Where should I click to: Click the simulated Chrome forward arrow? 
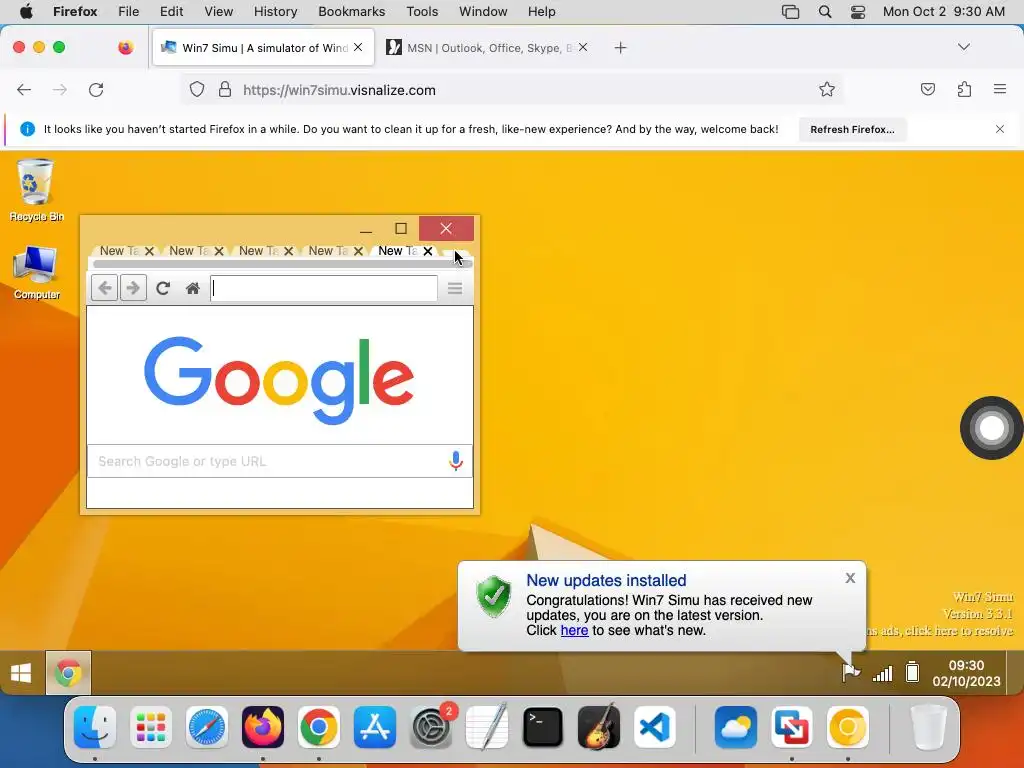point(133,288)
